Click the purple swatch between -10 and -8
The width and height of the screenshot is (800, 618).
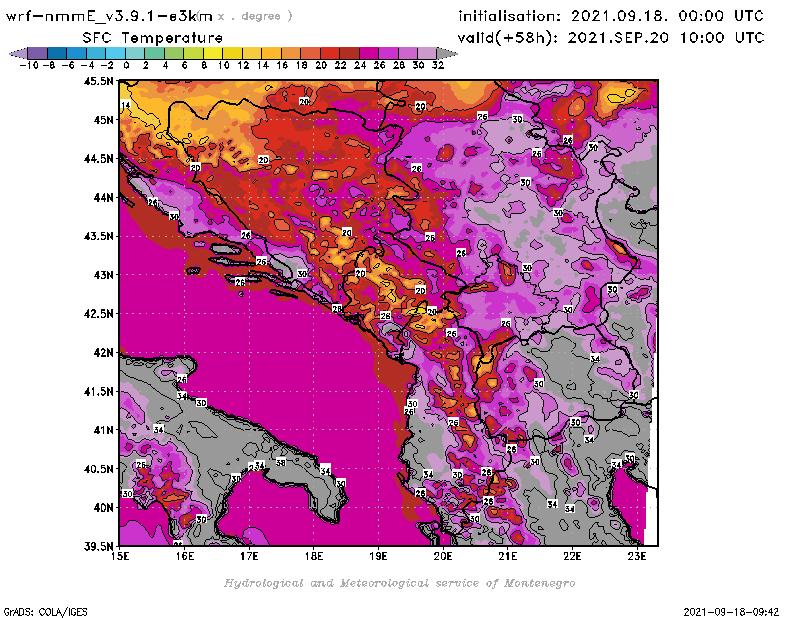pyautogui.click(x=38, y=53)
